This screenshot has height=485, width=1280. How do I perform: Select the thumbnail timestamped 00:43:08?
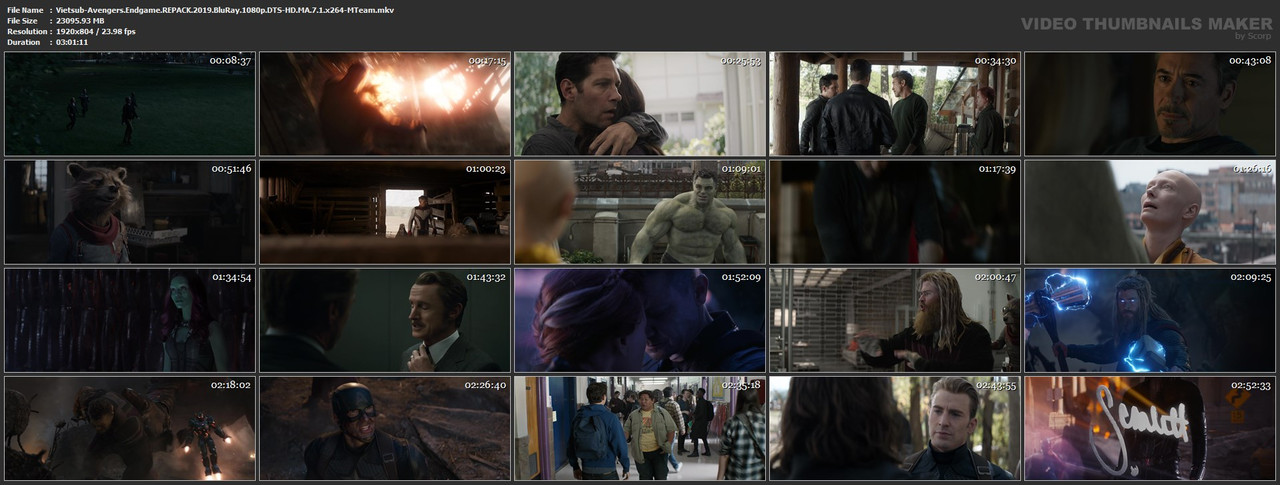(1150, 104)
